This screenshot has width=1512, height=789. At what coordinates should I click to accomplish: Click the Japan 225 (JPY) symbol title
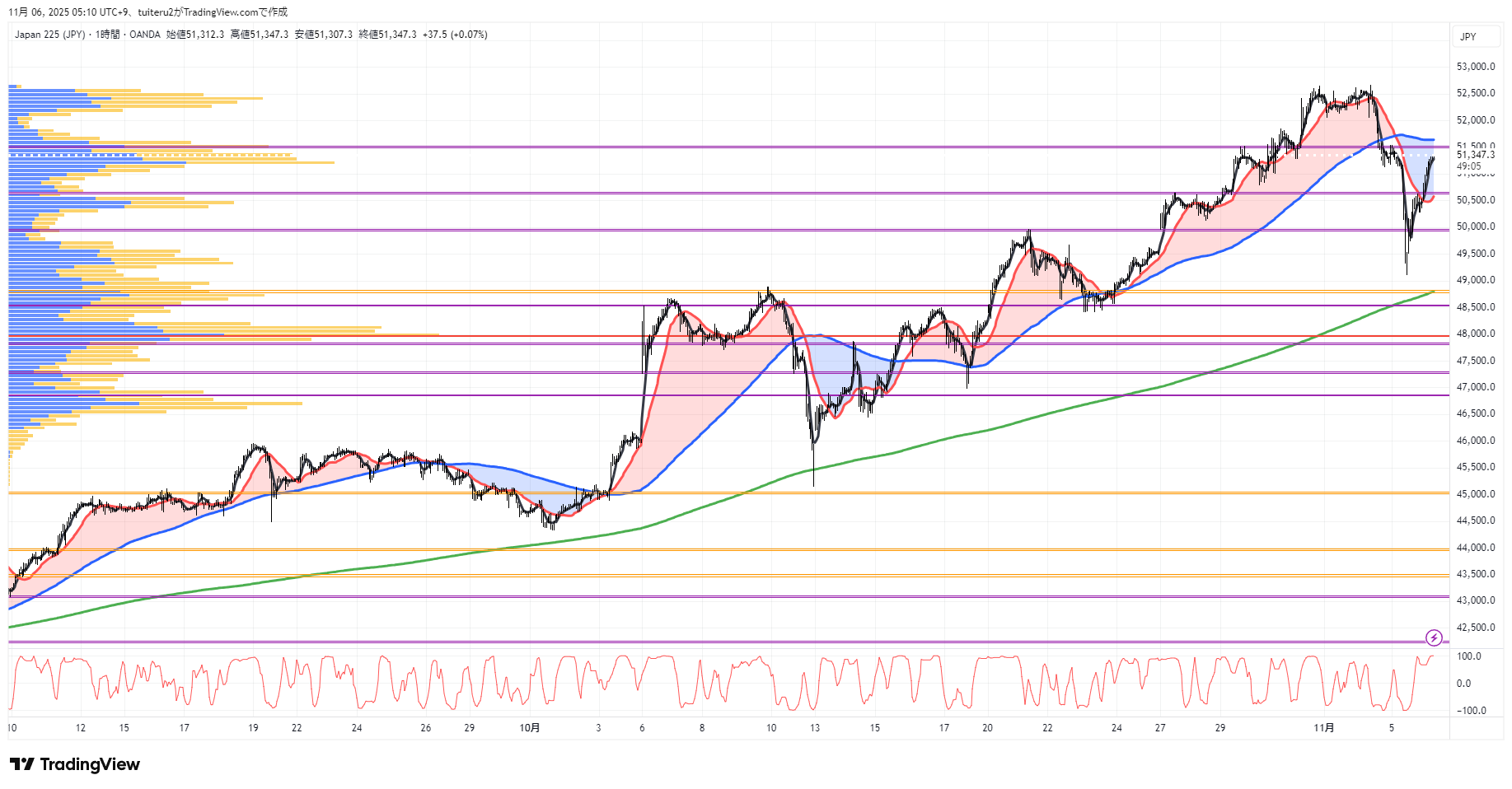49,35
